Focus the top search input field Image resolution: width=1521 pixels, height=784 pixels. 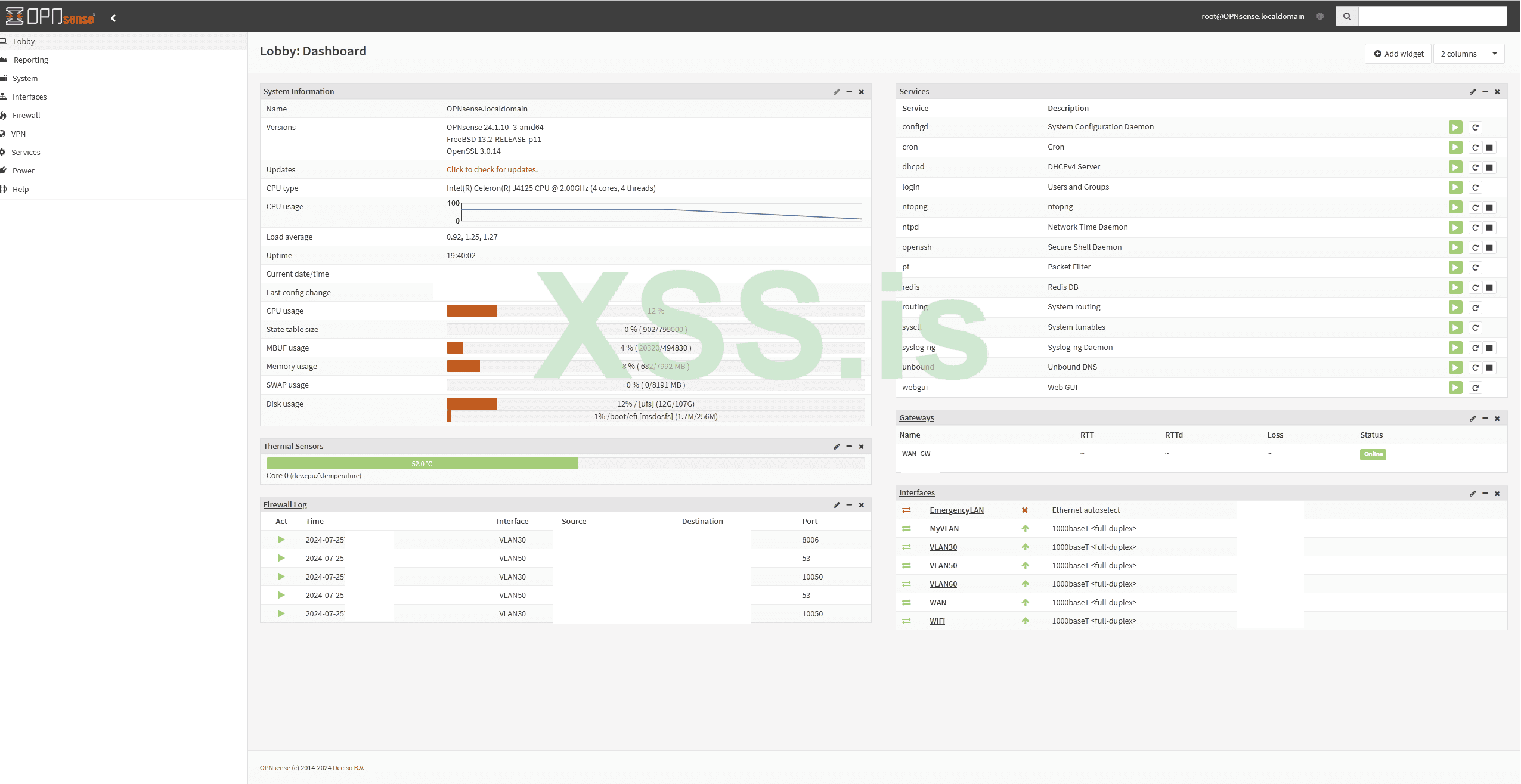pyautogui.click(x=1432, y=17)
